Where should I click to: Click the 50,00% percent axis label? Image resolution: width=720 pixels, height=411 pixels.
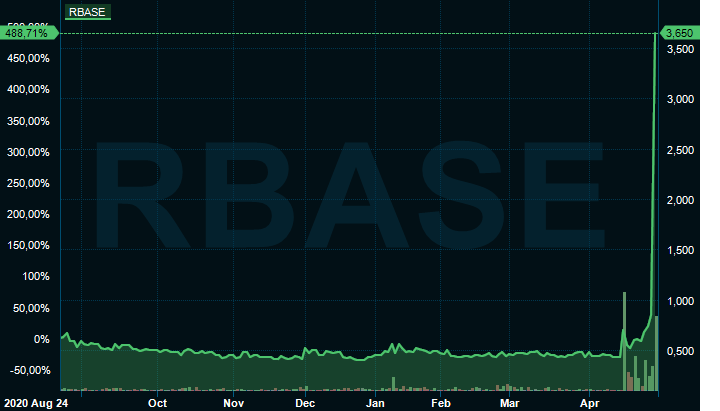(31, 308)
